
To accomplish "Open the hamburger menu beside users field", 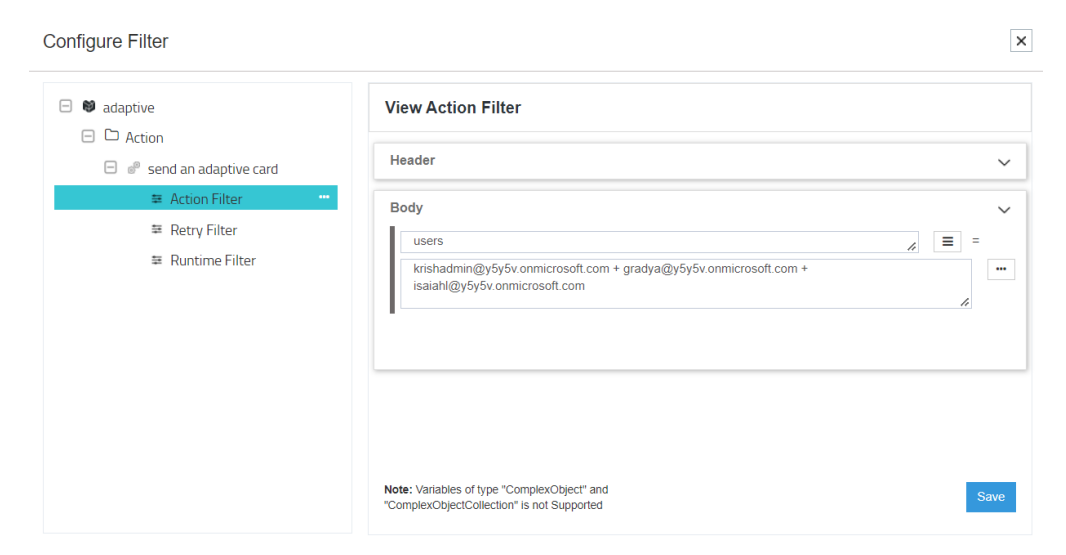I will pos(947,241).
